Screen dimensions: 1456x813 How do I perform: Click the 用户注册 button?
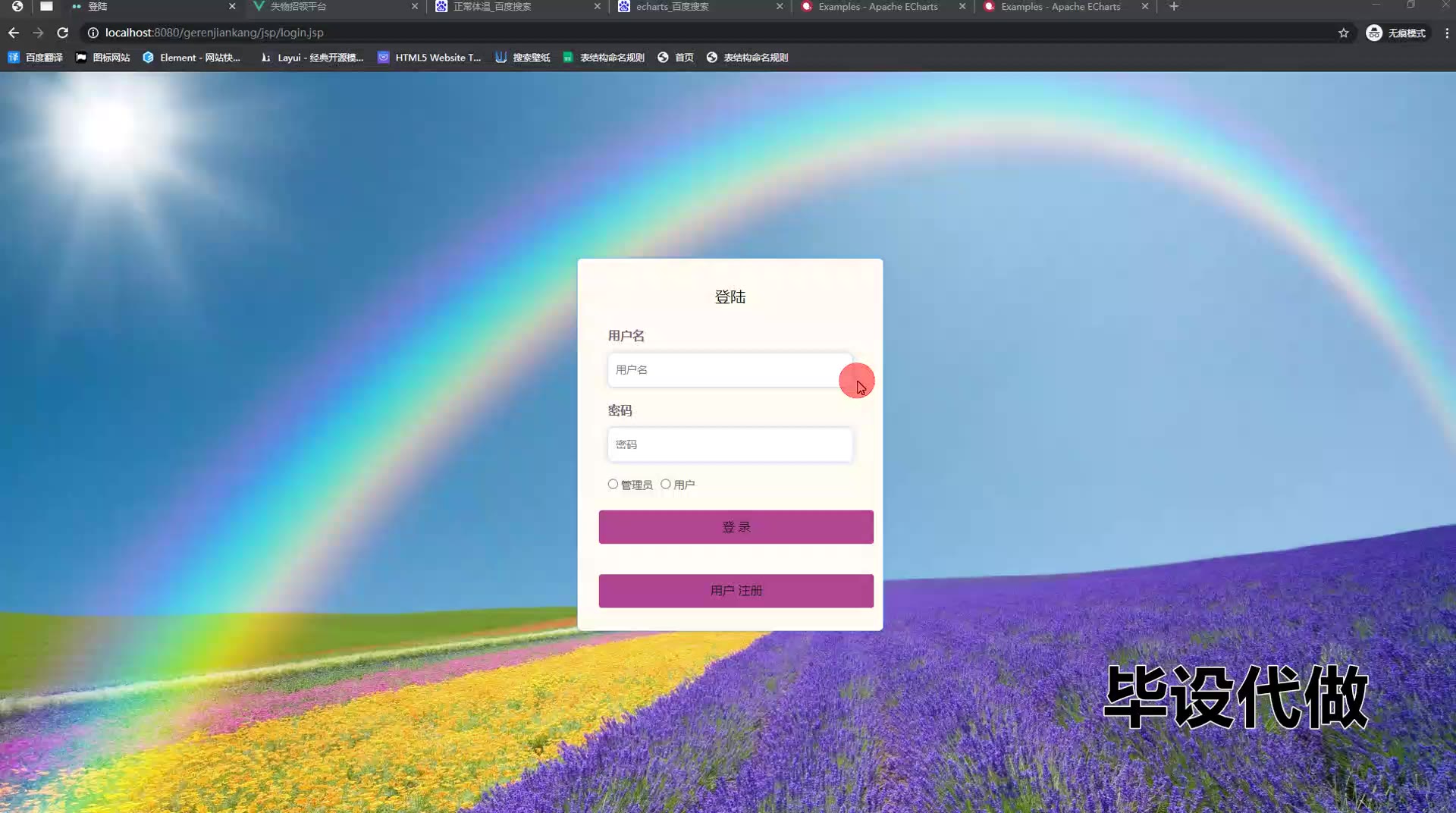tap(736, 591)
